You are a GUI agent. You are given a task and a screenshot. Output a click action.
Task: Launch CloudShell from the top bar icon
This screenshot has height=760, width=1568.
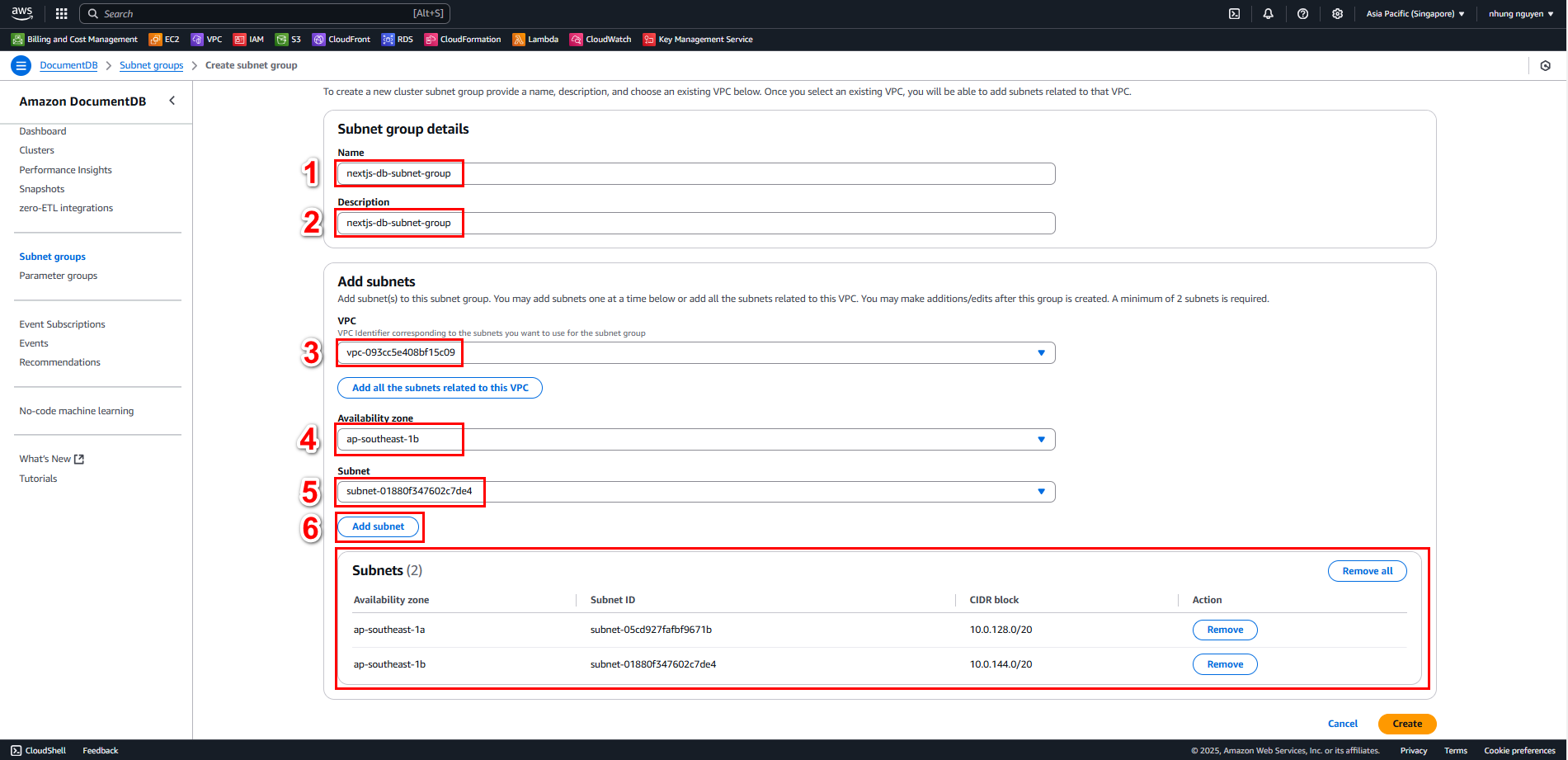point(1234,14)
